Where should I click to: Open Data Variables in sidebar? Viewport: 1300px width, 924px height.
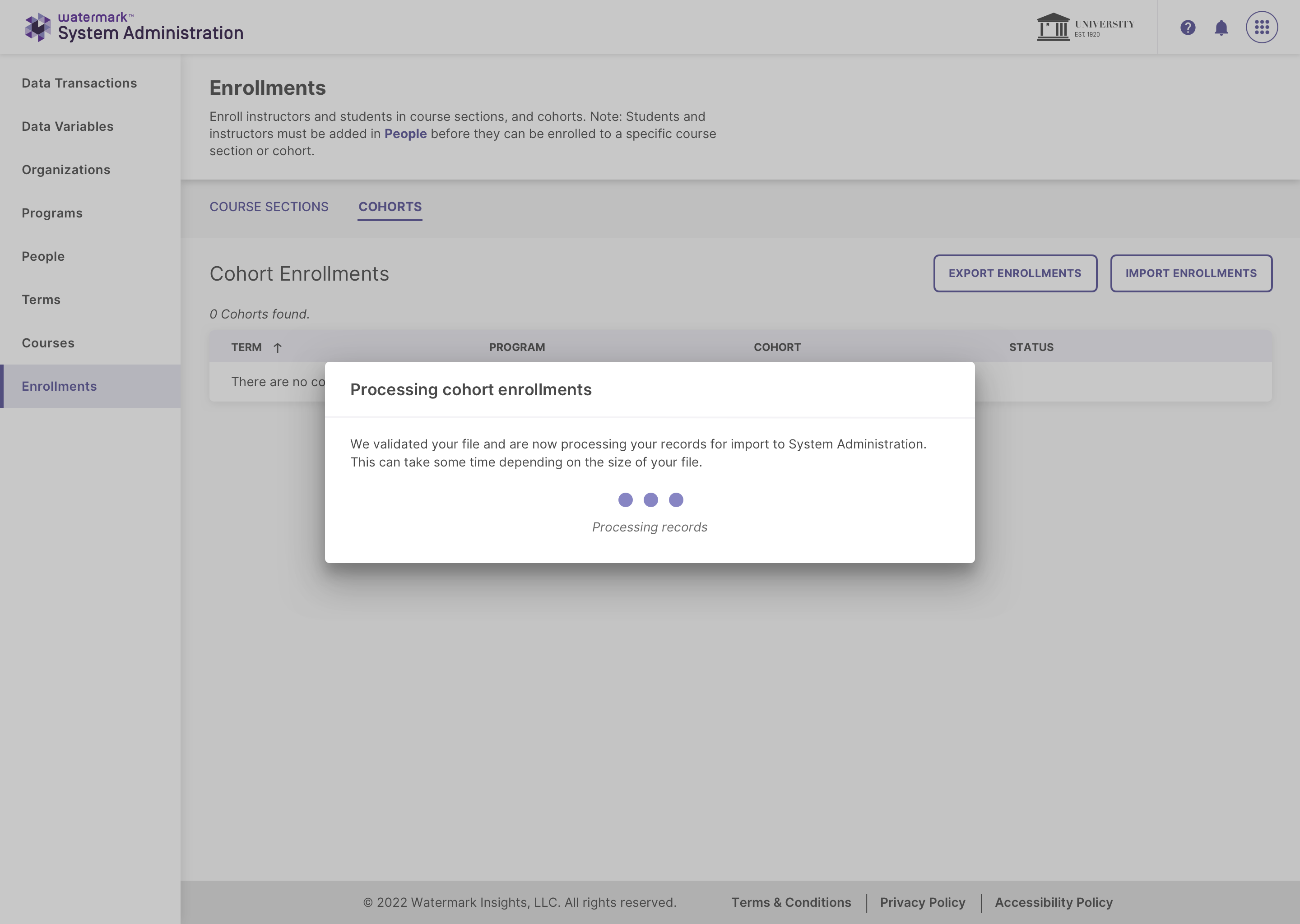(x=67, y=126)
